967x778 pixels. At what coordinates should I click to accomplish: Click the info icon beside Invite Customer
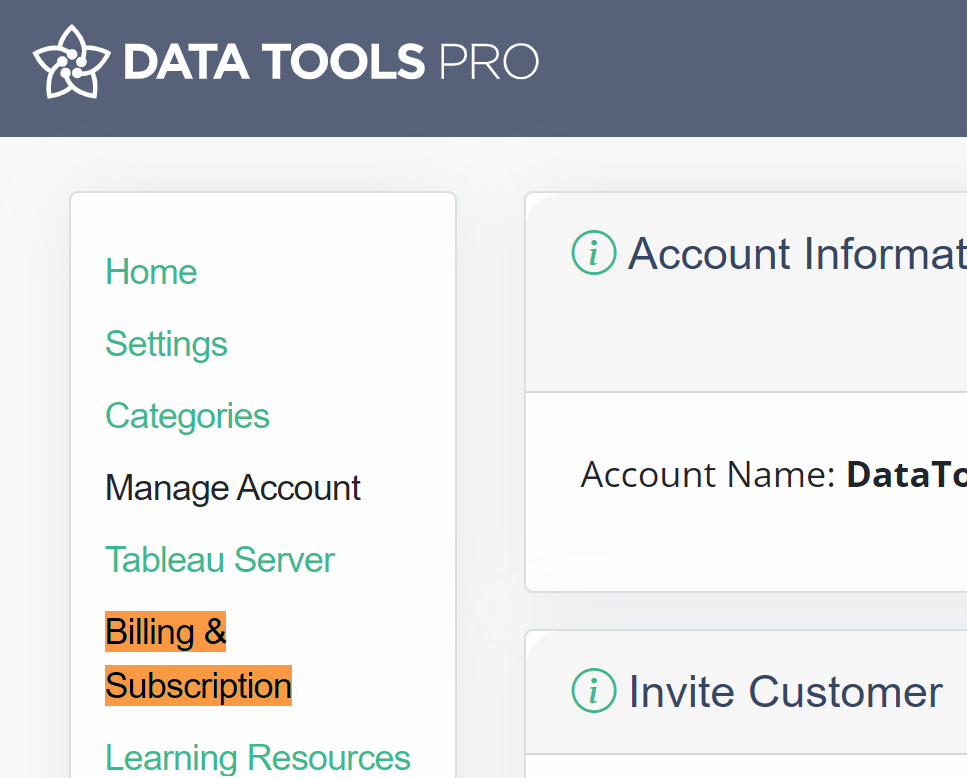click(x=594, y=690)
